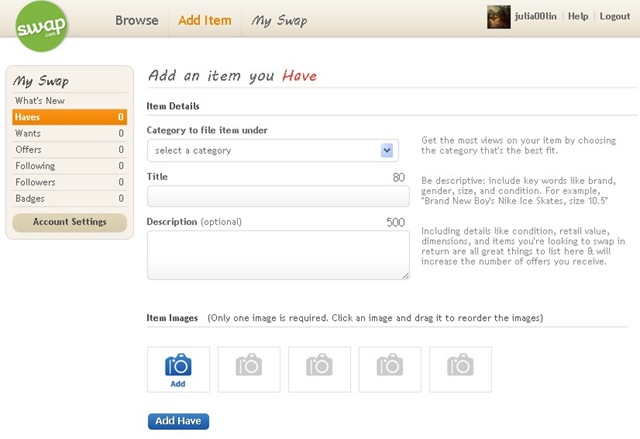Image resolution: width=640 pixels, height=439 pixels.
Task: Select Wants in the sidebar
Action: (x=70, y=133)
